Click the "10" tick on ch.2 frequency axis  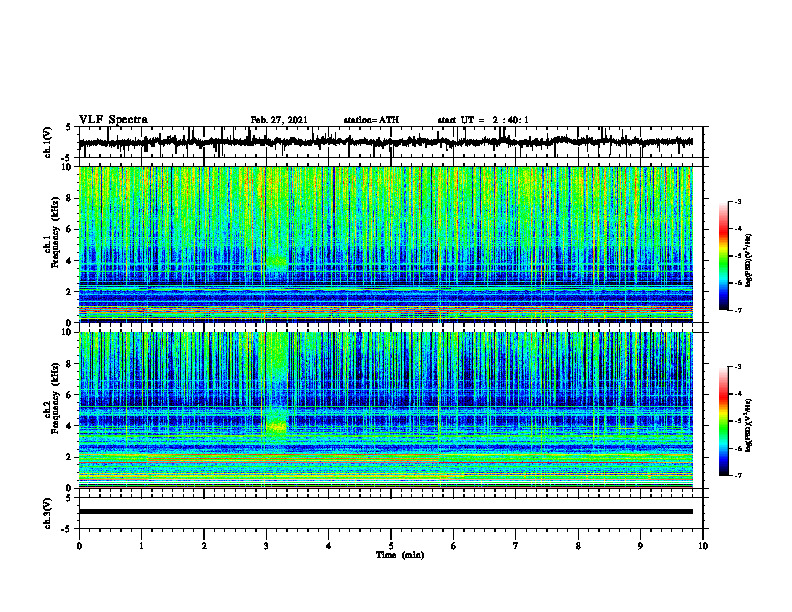click(68, 332)
